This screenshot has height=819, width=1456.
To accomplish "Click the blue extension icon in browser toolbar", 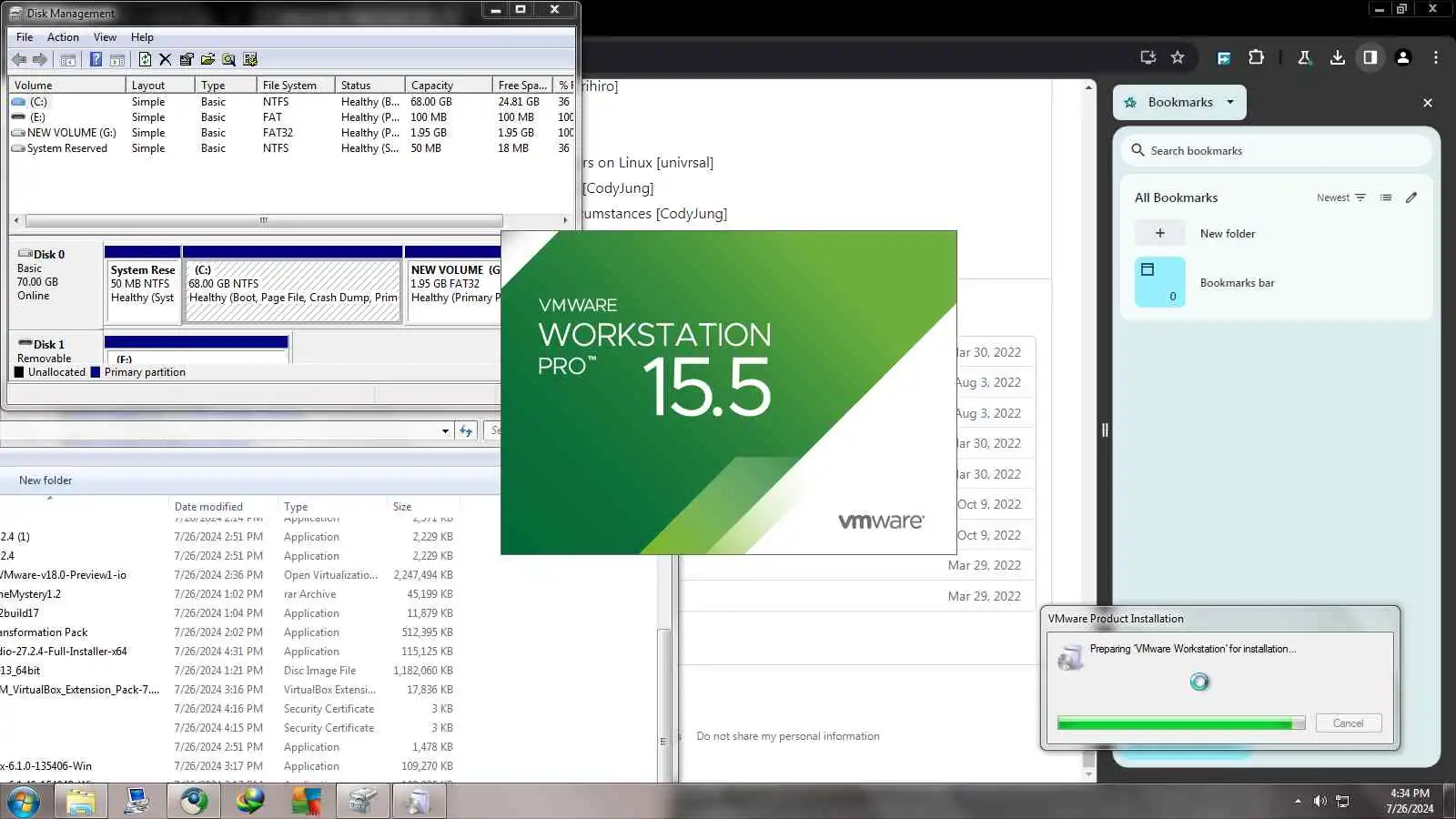I will [x=1224, y=57].
